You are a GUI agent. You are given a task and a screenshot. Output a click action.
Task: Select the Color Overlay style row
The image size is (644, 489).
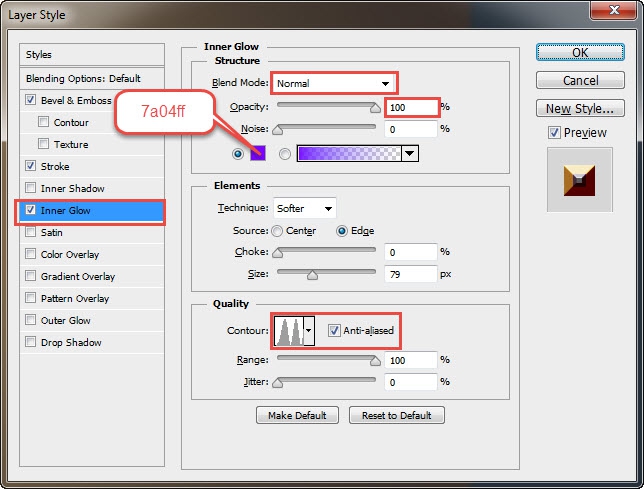click(92, 255)
